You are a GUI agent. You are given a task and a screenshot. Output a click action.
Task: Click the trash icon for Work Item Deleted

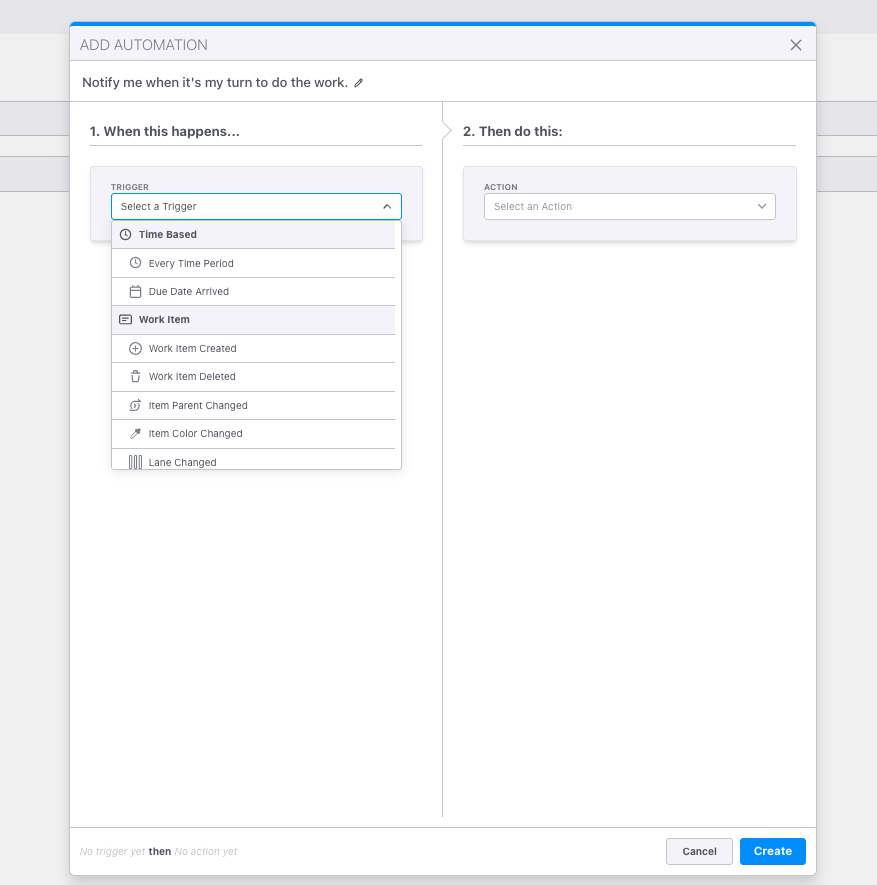(136, 377)
